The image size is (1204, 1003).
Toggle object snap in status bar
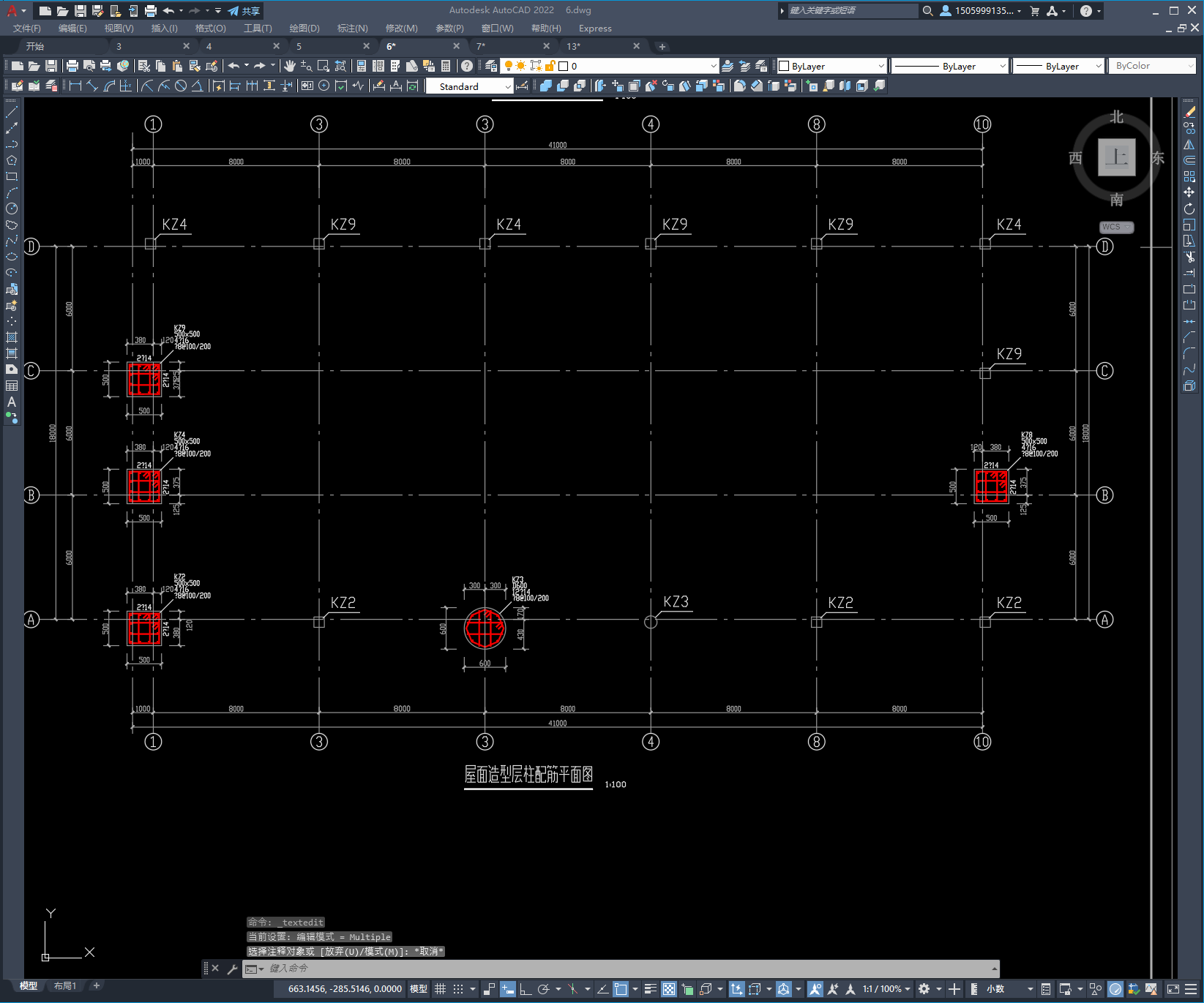(621, 989)
